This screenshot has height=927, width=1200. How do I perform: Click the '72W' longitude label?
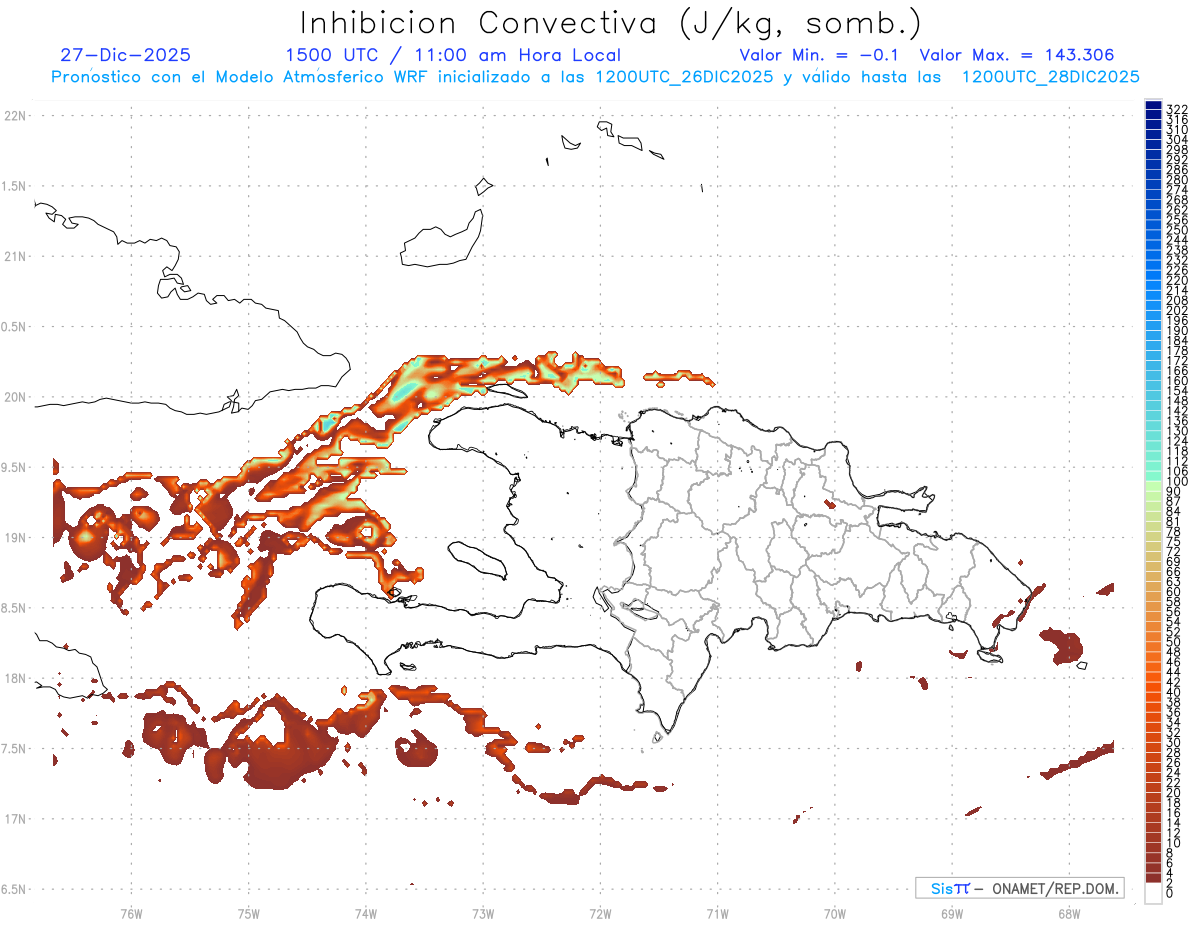pyautogui.click(x=600, y=913)
